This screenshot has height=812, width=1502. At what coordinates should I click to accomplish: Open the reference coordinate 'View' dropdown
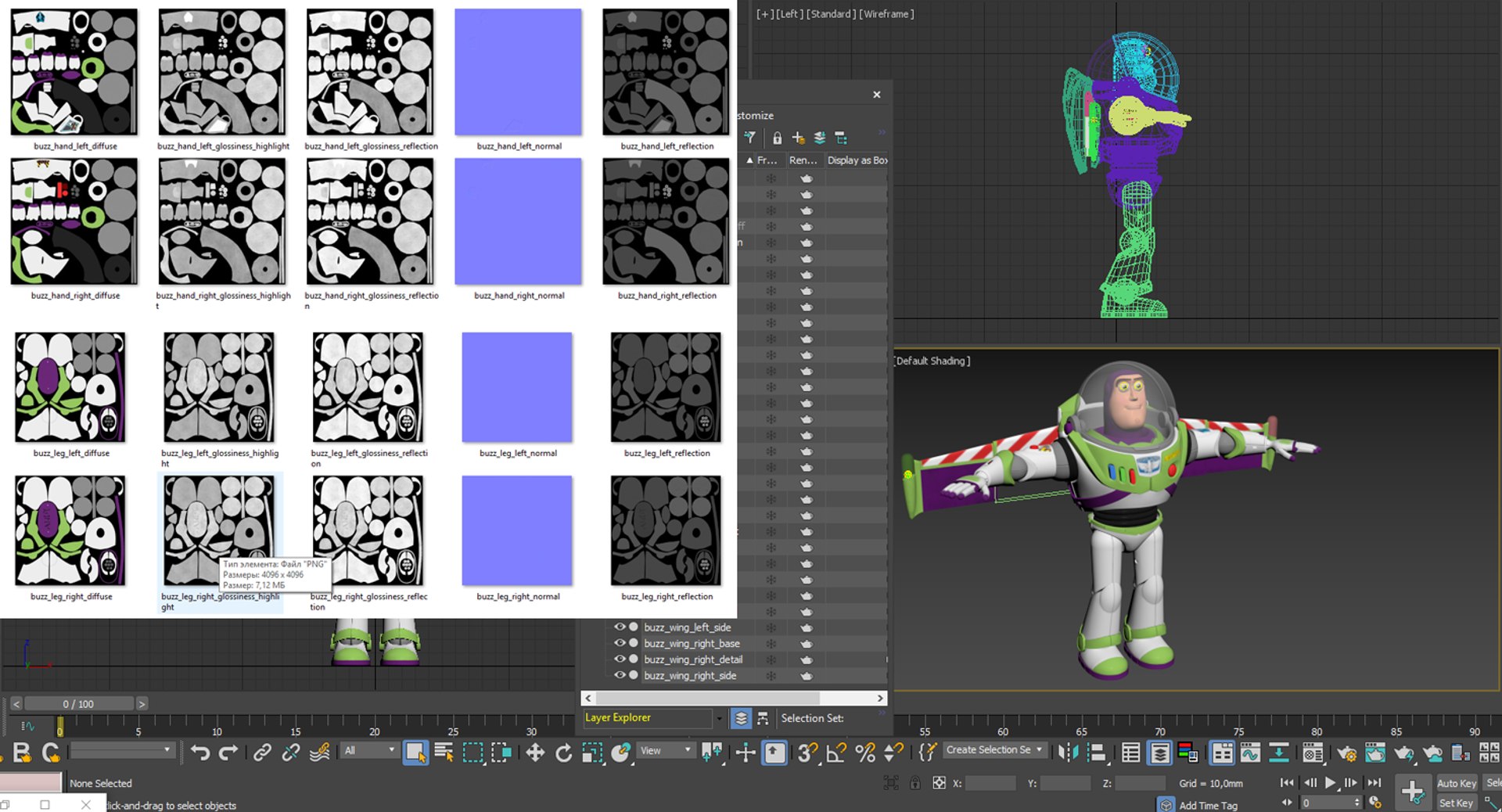click(666, 750)
